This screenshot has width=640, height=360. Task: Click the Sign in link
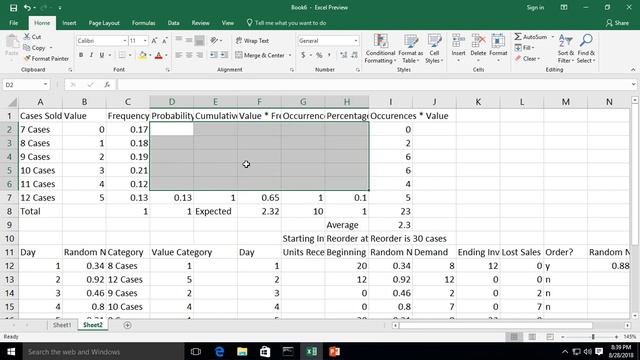click(x=535, y=8)
